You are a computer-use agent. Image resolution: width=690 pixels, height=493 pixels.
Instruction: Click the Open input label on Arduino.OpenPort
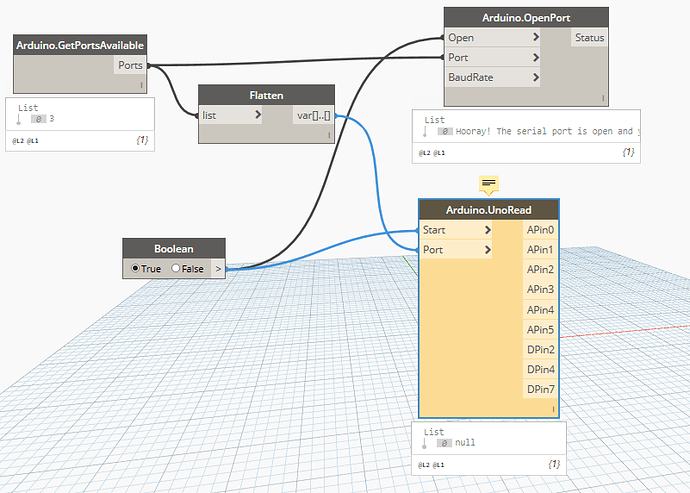pyautogui.click(x=461, y=37)
